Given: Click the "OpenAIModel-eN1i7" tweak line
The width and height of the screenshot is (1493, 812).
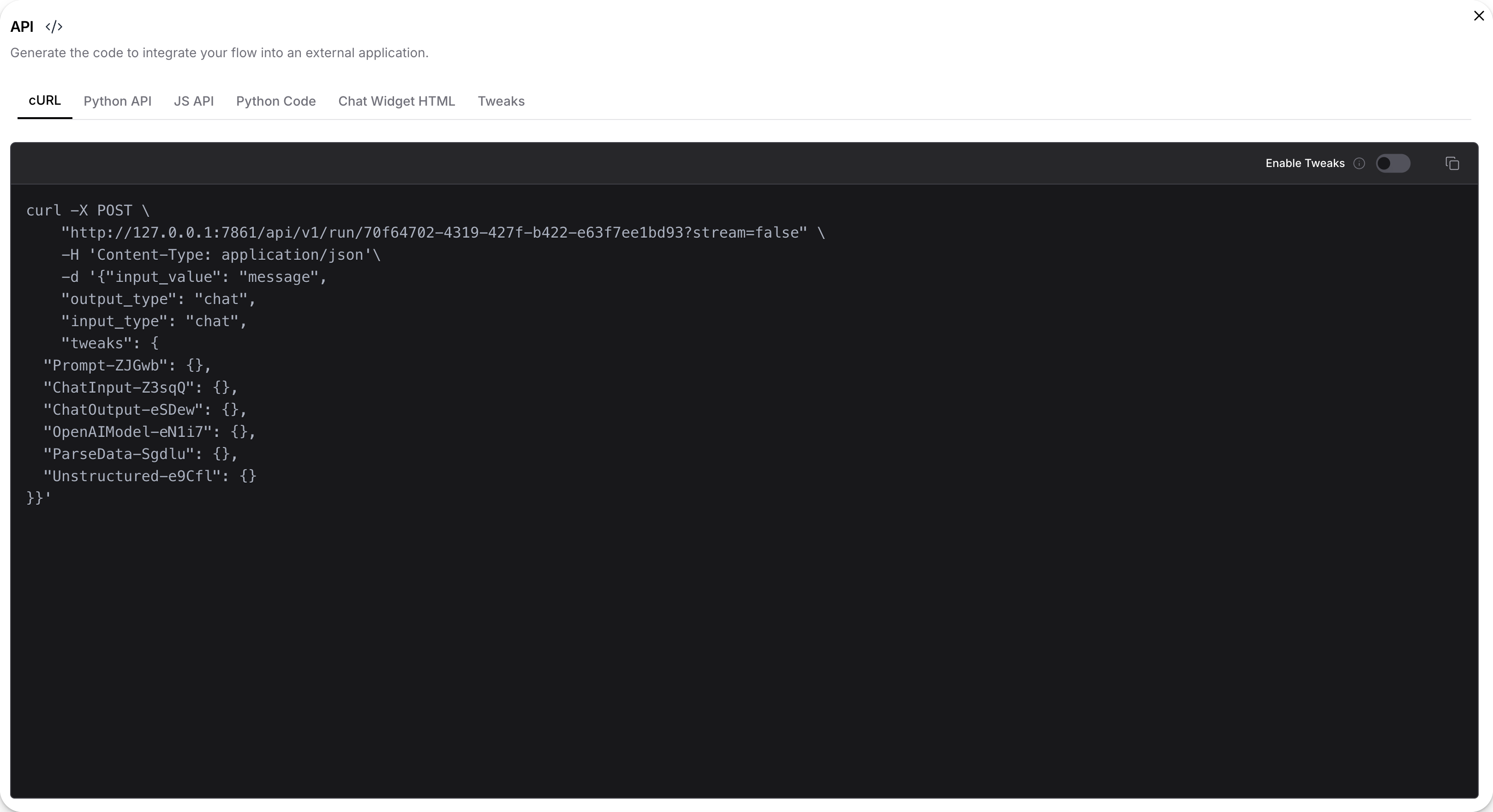Looking at the screenshot, I should (149, 432).
